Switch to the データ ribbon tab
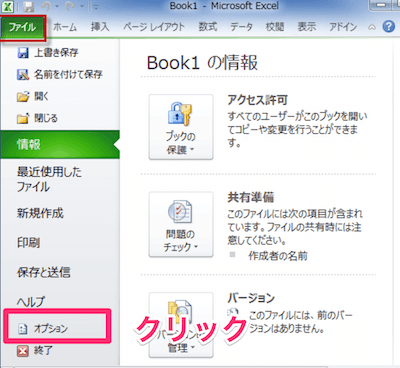This screenshot has width=400, height=368. [241, 27]
